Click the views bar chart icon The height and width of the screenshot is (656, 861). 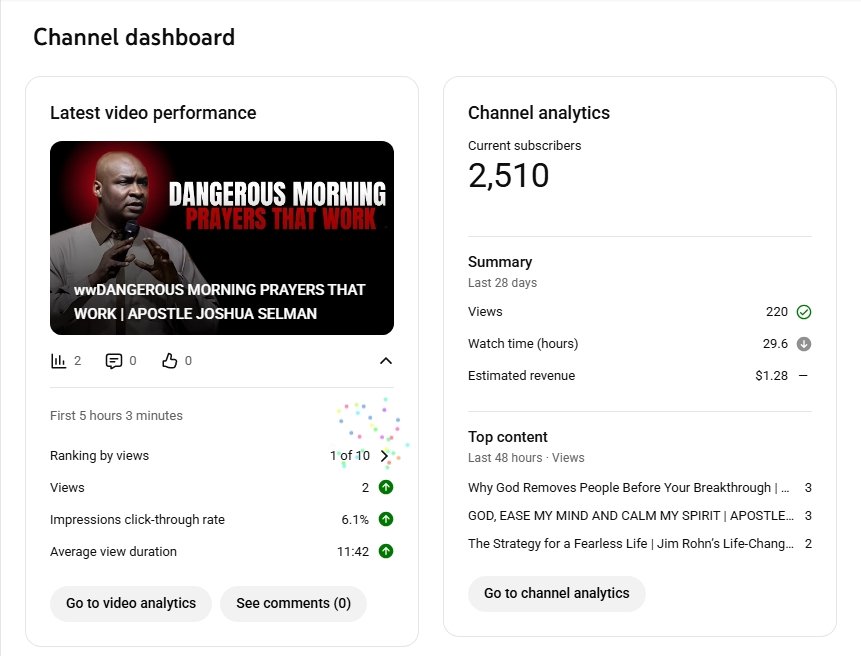click(59, 360)
